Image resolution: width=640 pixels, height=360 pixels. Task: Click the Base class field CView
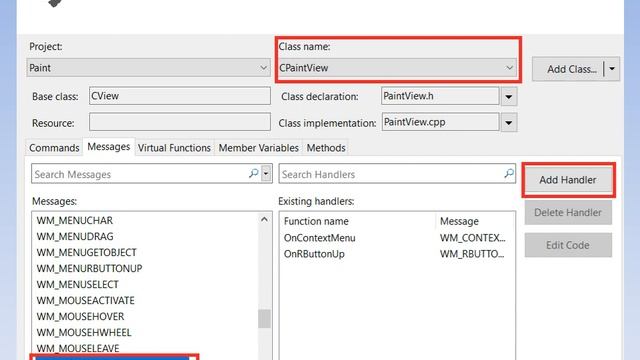180,96
